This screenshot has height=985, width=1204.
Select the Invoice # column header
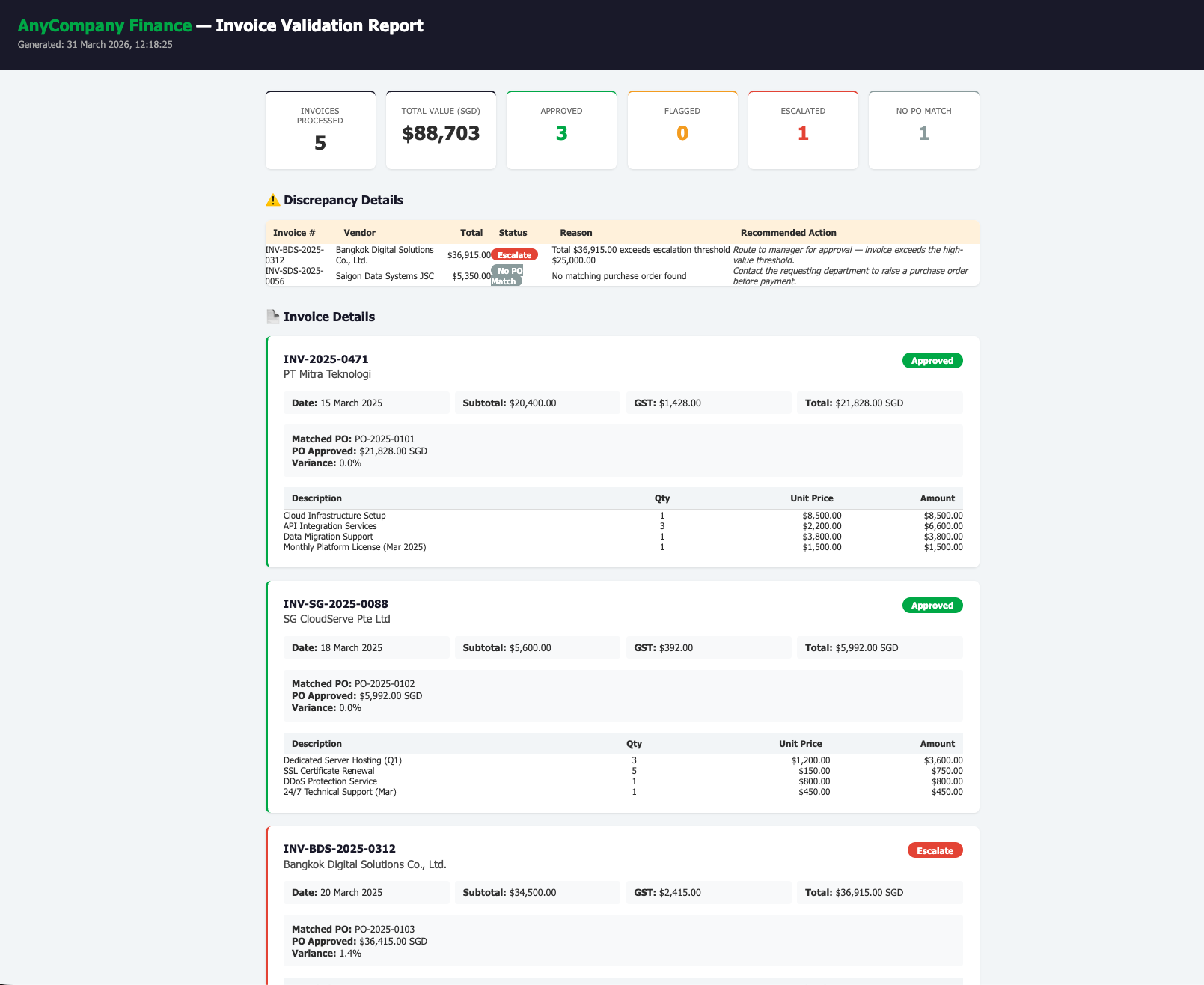[x=294, y=233]
